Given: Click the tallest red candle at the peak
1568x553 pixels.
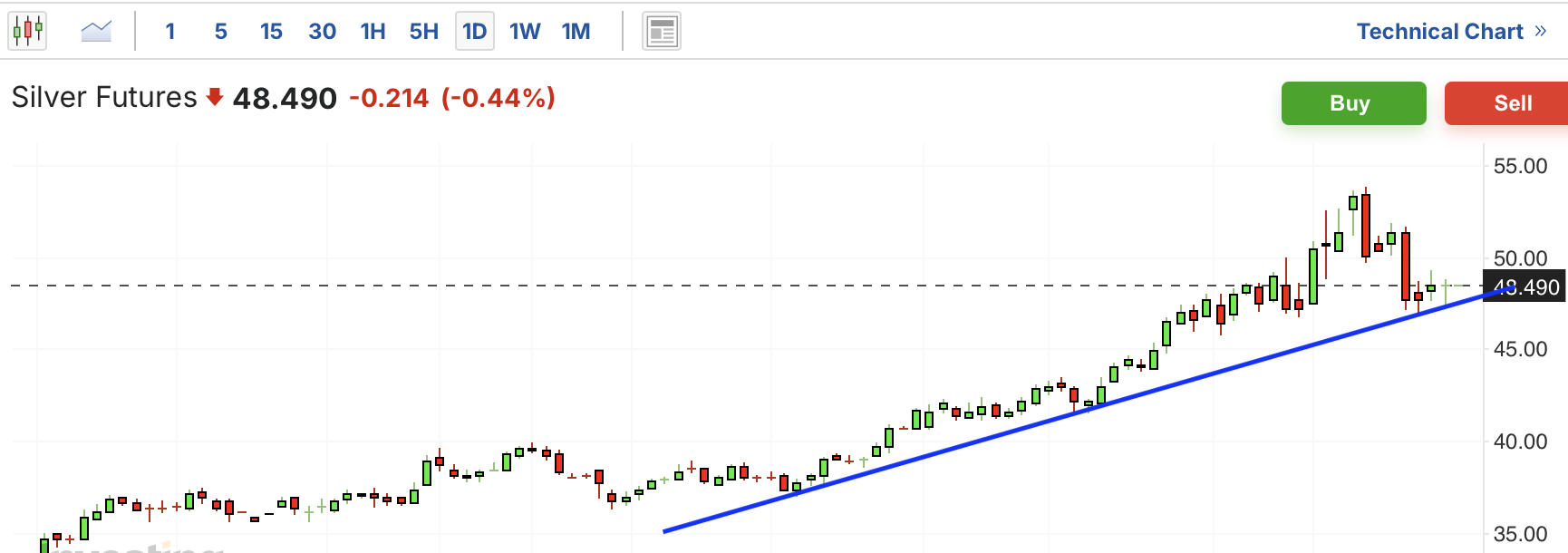Looking at the screenshot, I should pos(1366,225).
